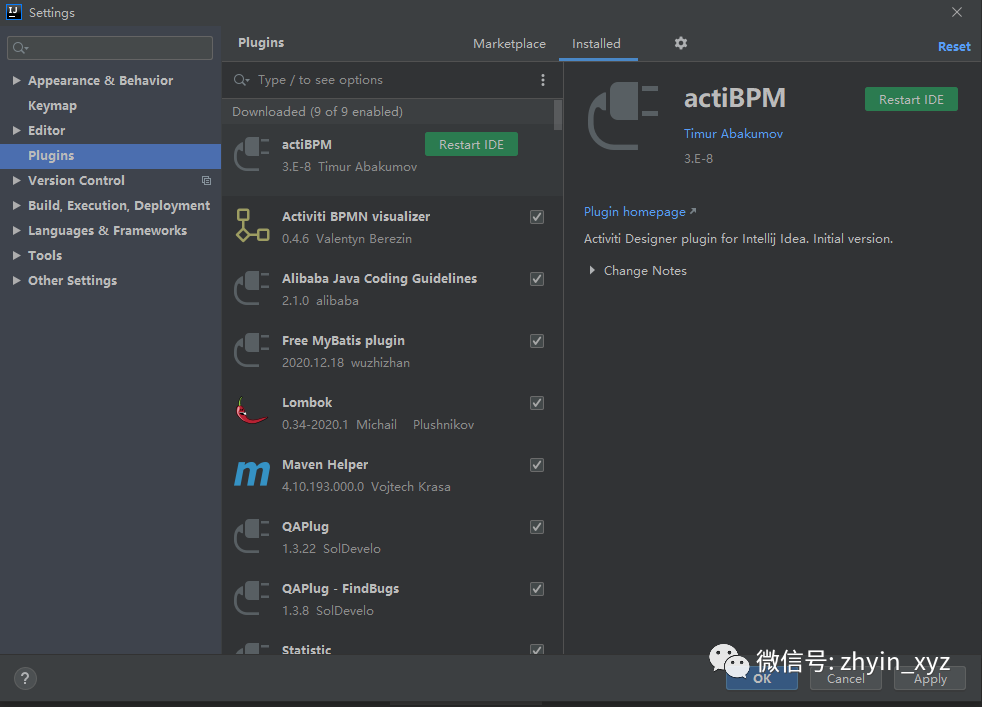The image size is (982, 707).
Task: Click the plugin list vertical scrollbar
Action: (x=557, y=115)
